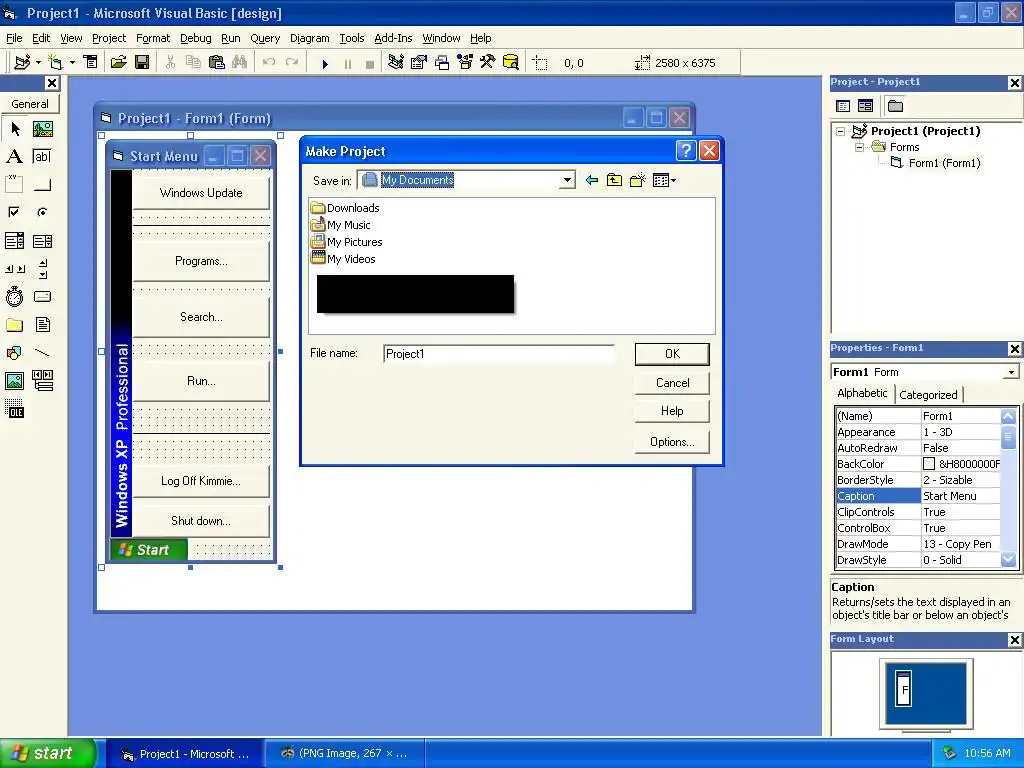Click Up One Level icon in Make Project

[615, 180]
